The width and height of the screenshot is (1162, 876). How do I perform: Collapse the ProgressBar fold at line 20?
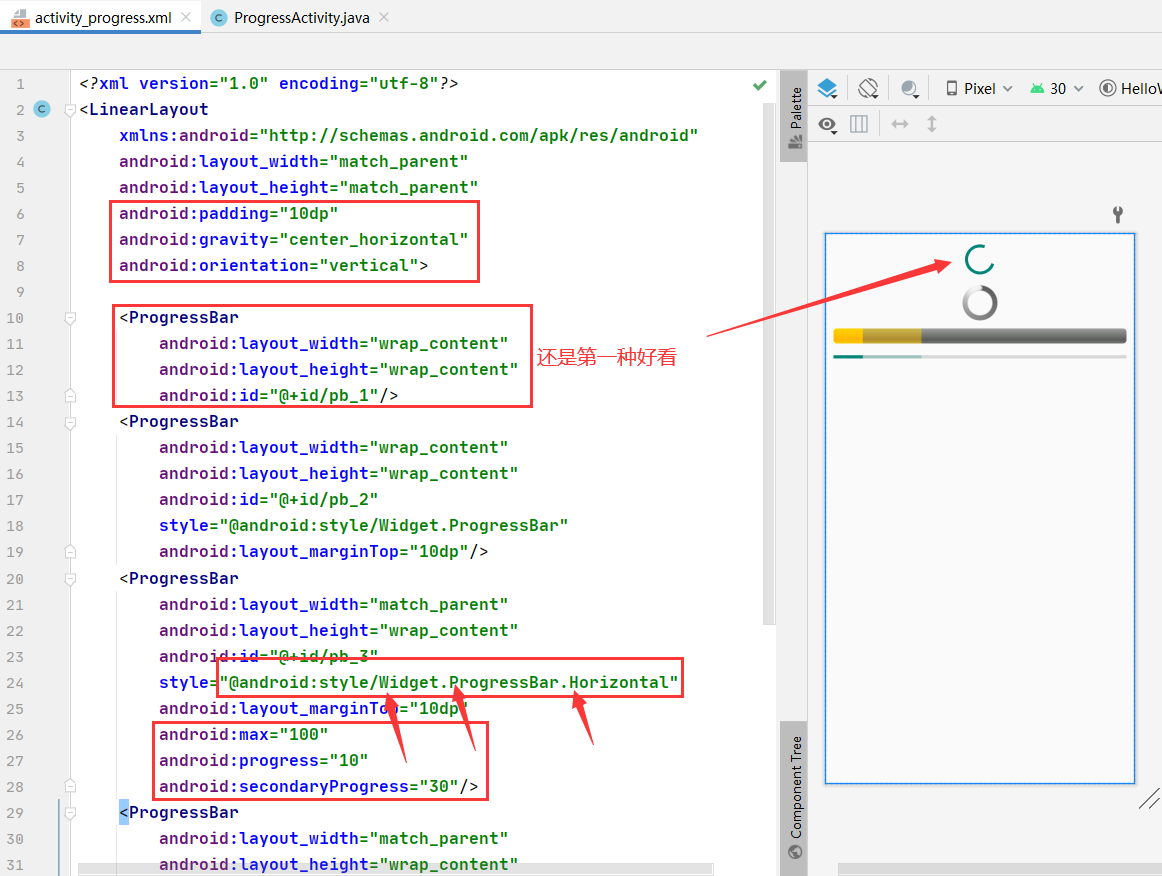[x=70, y=579]
